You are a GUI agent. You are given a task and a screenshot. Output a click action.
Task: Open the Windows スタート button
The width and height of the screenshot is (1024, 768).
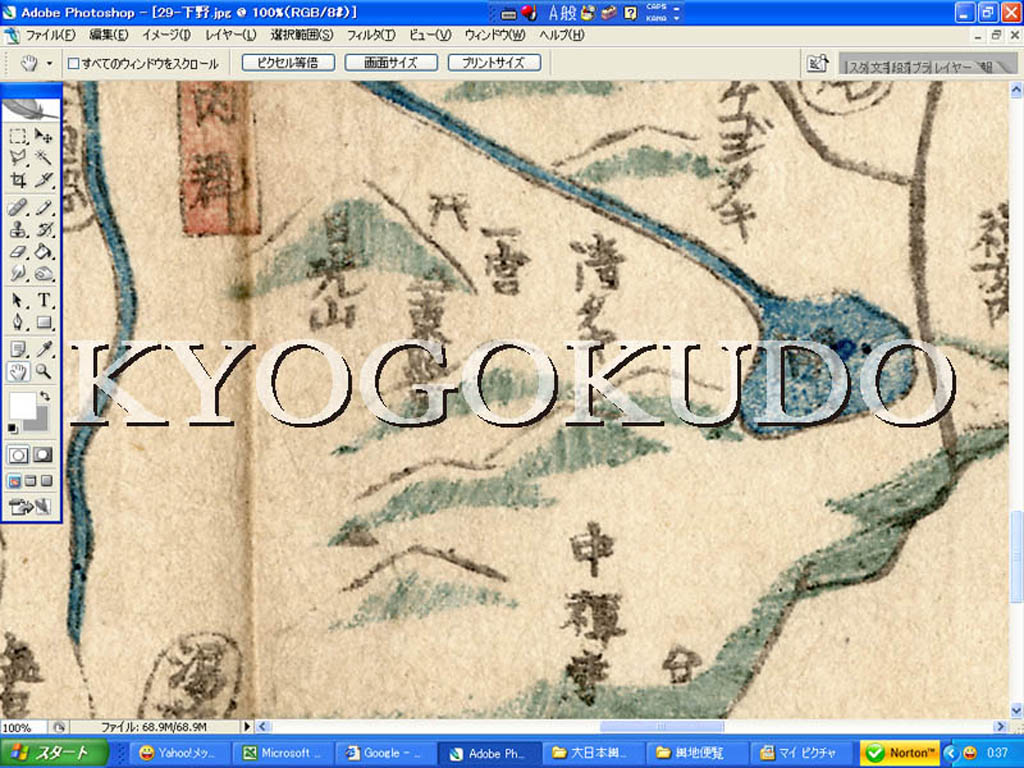54,752
